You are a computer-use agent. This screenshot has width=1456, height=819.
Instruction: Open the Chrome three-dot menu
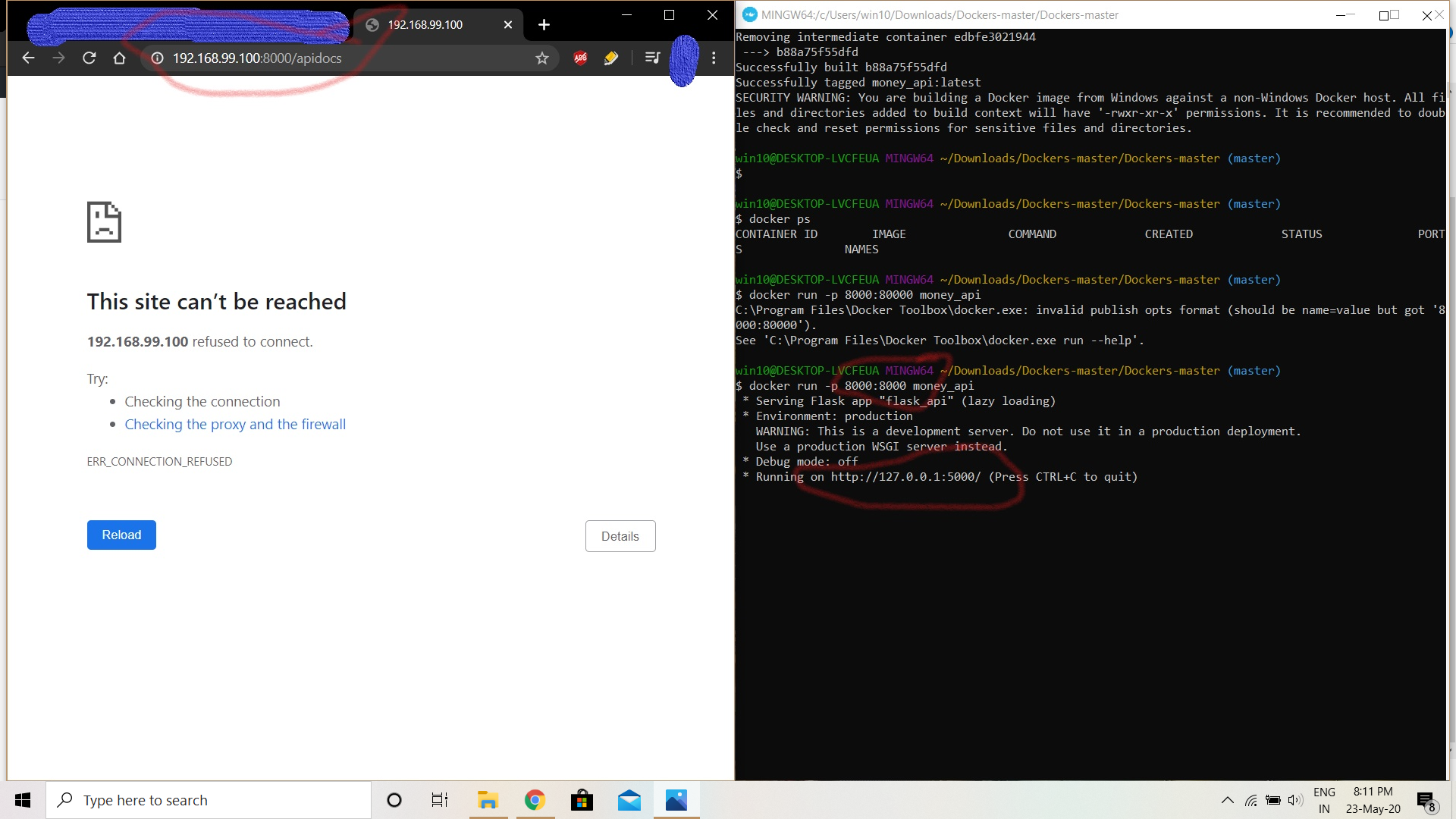[713, 58]
